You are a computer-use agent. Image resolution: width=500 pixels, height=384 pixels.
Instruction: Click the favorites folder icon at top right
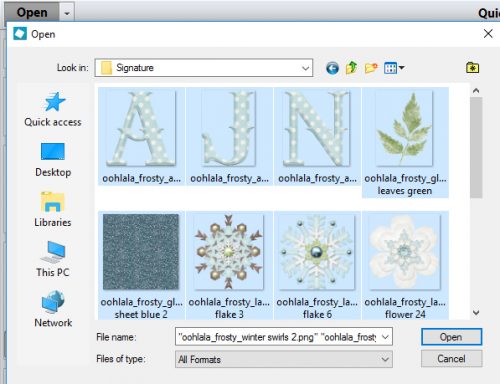(472, 68)
